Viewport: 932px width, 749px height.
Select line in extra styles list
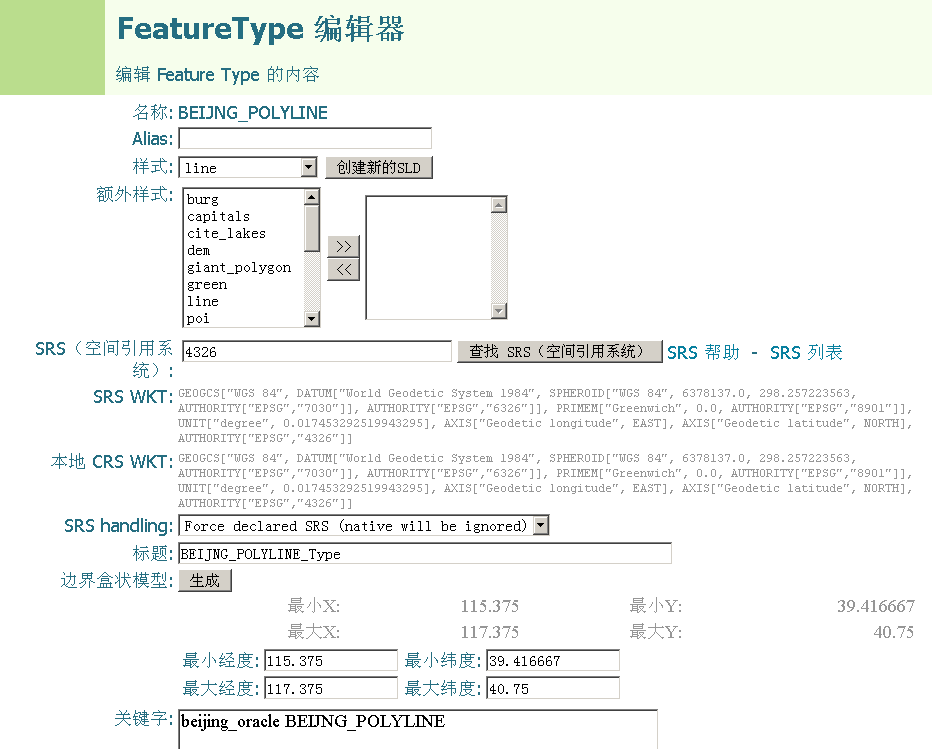pyautogui.click(x=203, y=301)
